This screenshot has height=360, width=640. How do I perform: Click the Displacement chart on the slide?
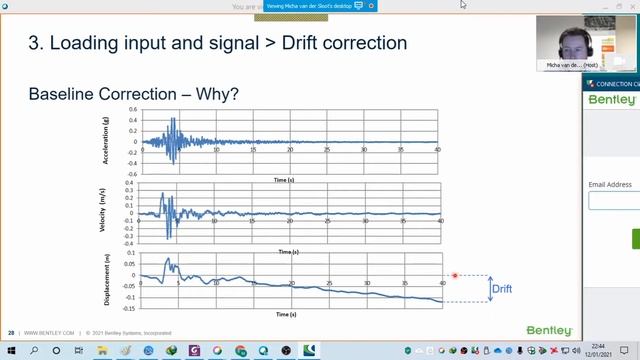(273, 284)
